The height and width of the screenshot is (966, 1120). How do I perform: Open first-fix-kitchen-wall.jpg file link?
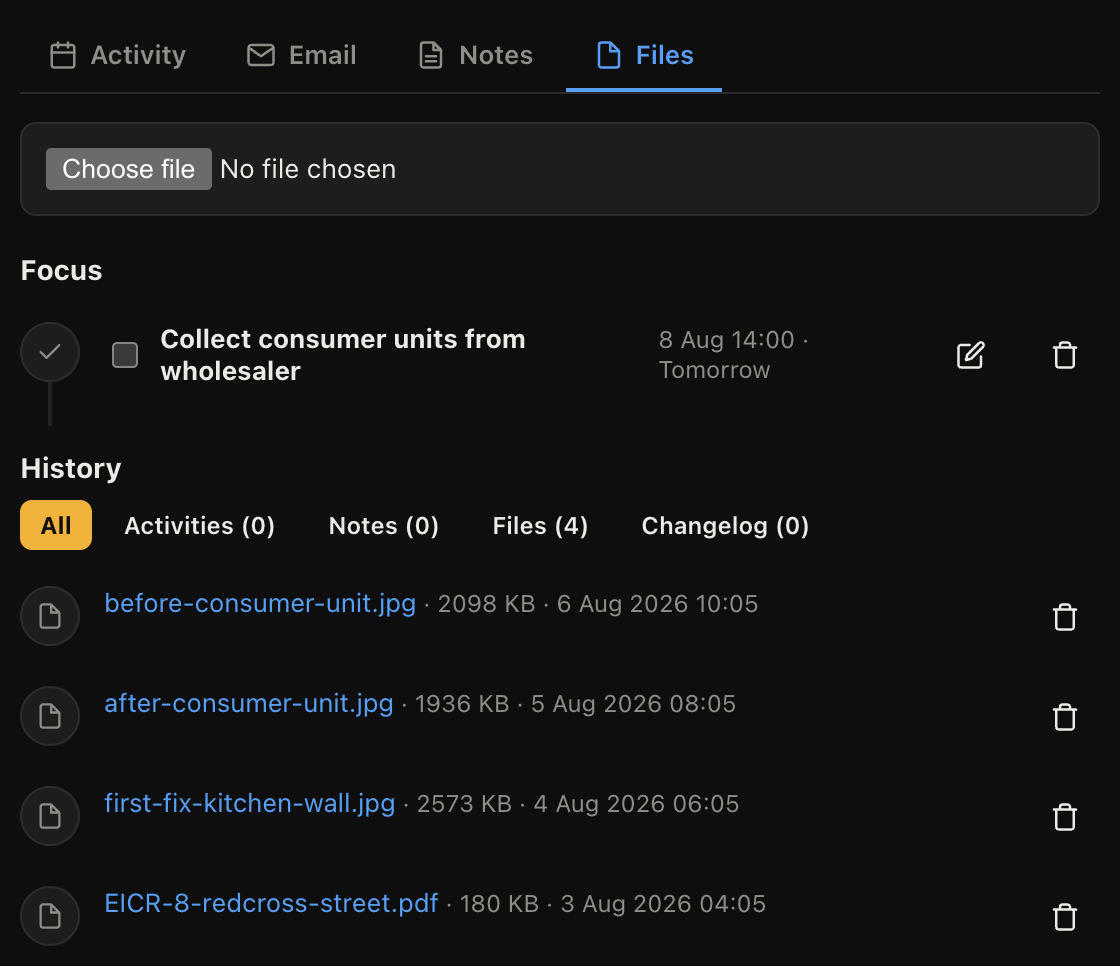pos(250,804)
